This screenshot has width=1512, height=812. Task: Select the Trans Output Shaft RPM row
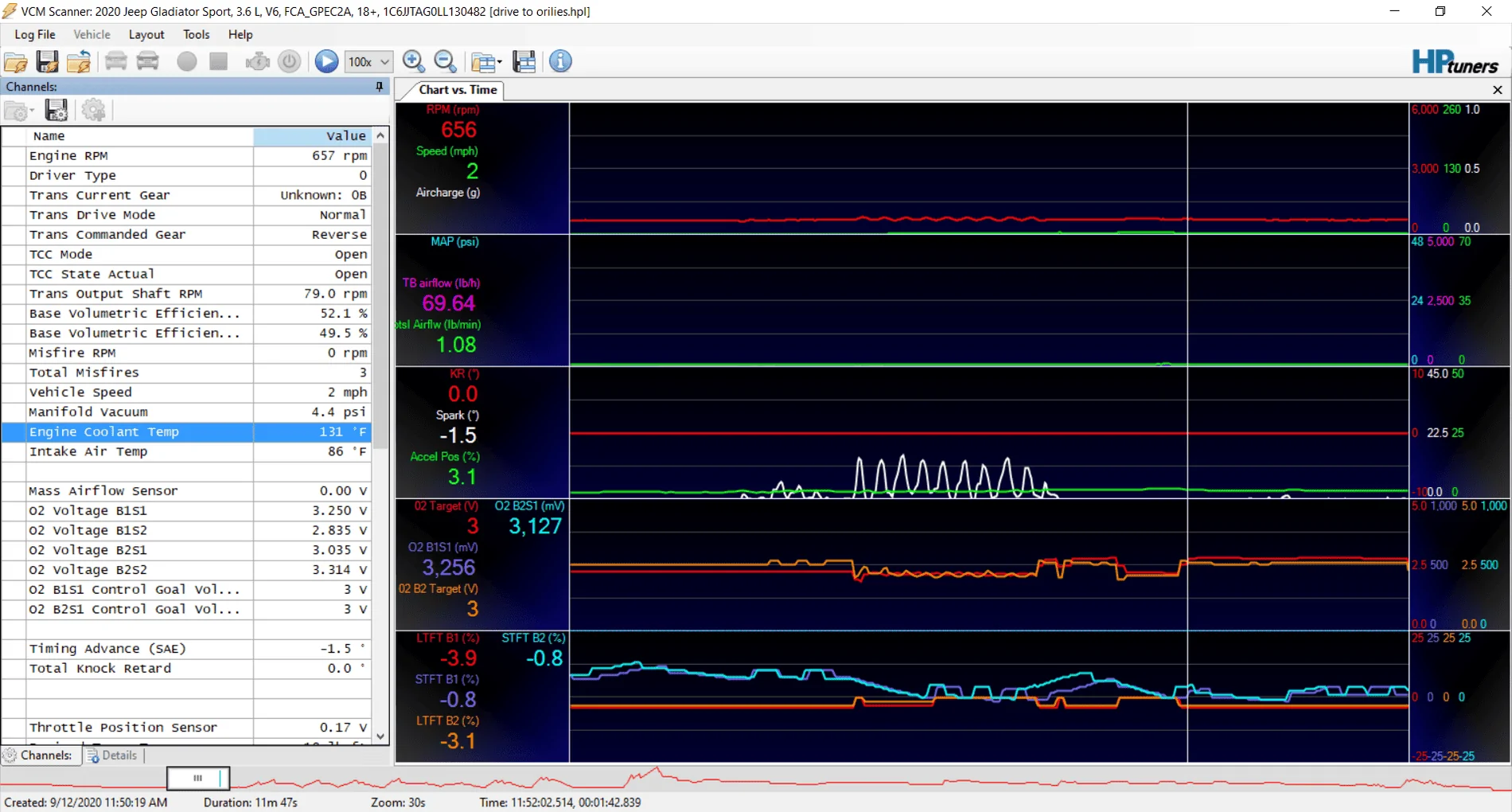tap(187, 294)
